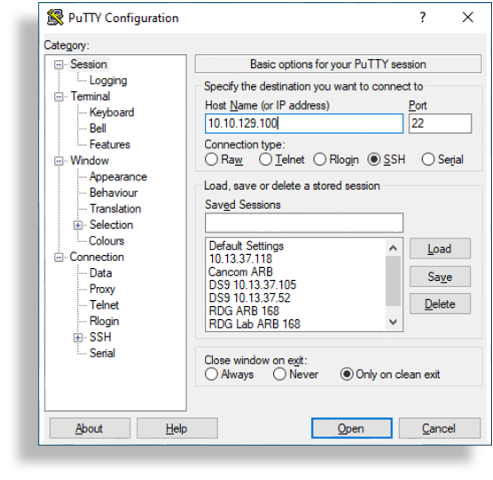Screen dimensions: 493x480
Task: Click the Cancel button
Action: point(439,428)
